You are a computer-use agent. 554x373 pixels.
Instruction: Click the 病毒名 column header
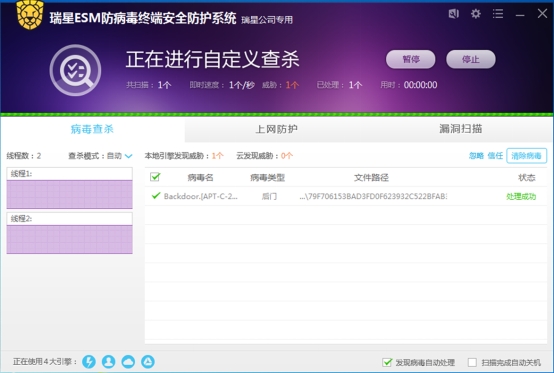200,177
